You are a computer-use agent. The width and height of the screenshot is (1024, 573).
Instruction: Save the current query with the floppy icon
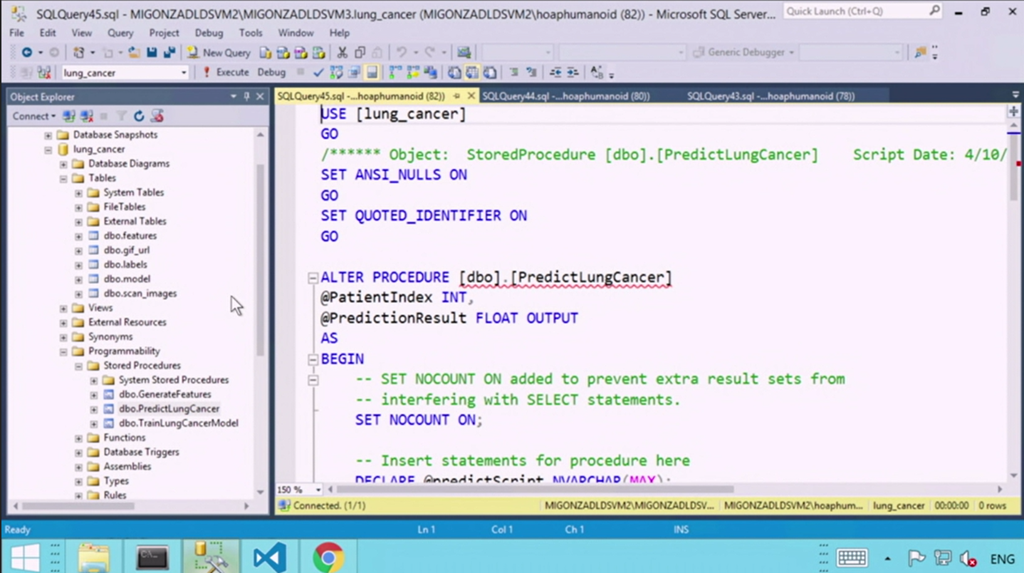pos(152,52)
